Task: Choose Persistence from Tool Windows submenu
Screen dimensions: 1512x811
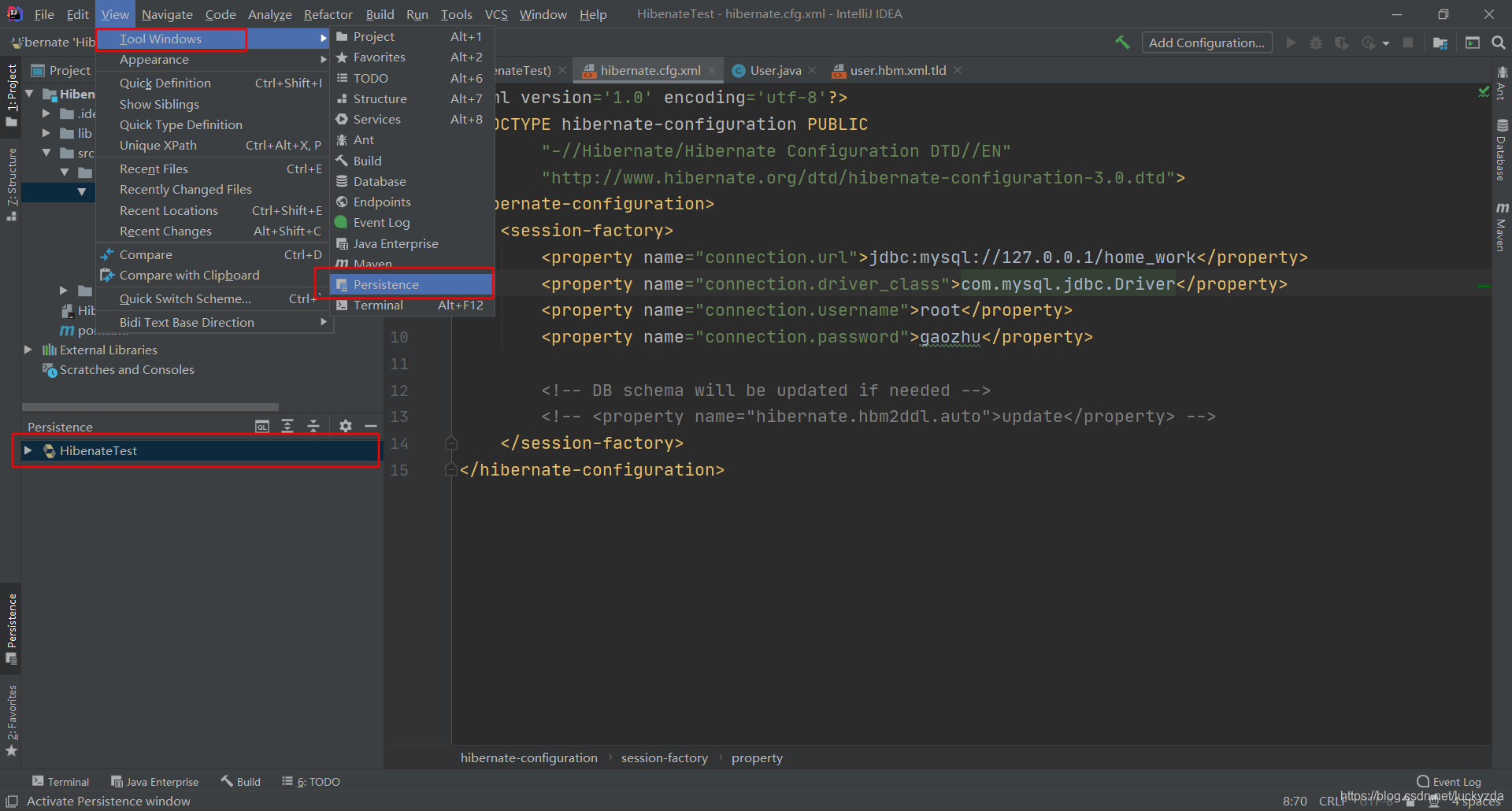Action: point(412,284)
